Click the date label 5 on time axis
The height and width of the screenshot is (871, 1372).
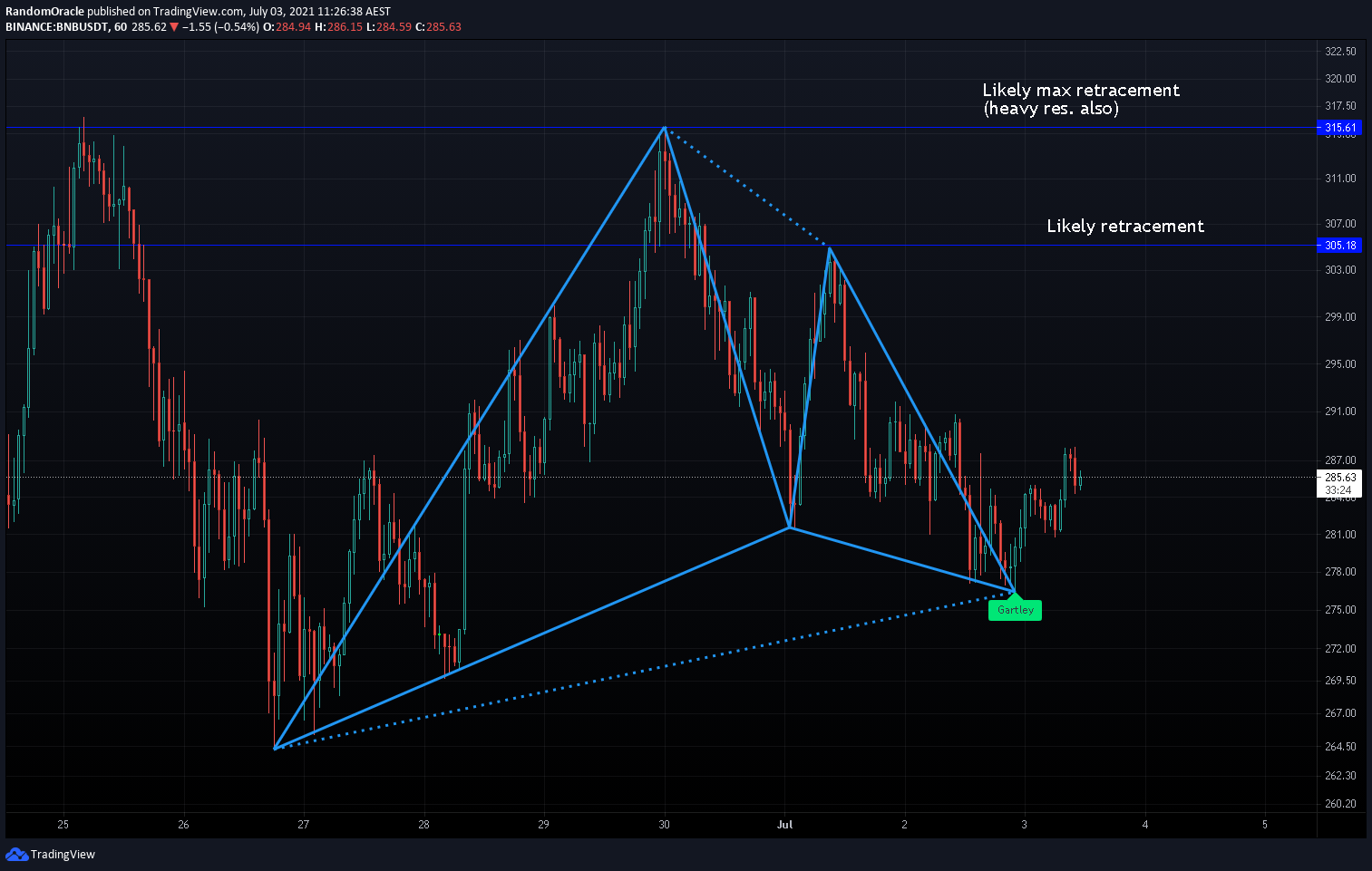pyautogui.click(x=1265, y=825)
